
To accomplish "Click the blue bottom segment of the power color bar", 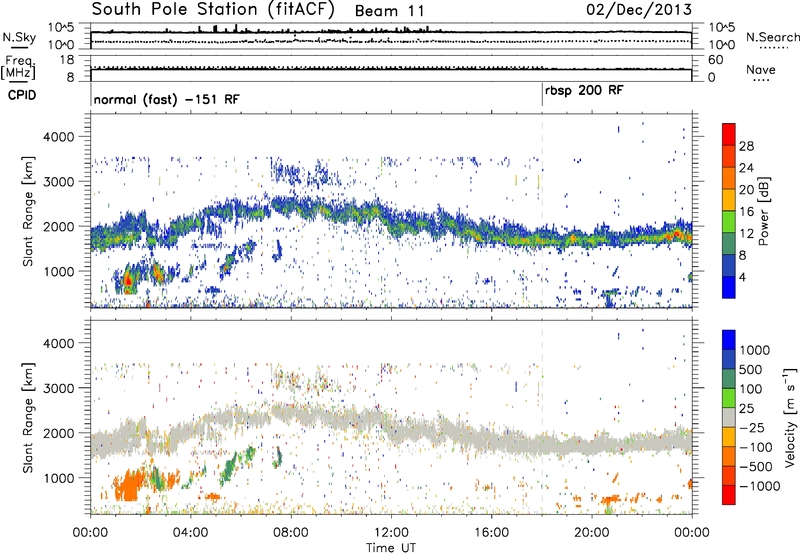I will pos(729,287).
